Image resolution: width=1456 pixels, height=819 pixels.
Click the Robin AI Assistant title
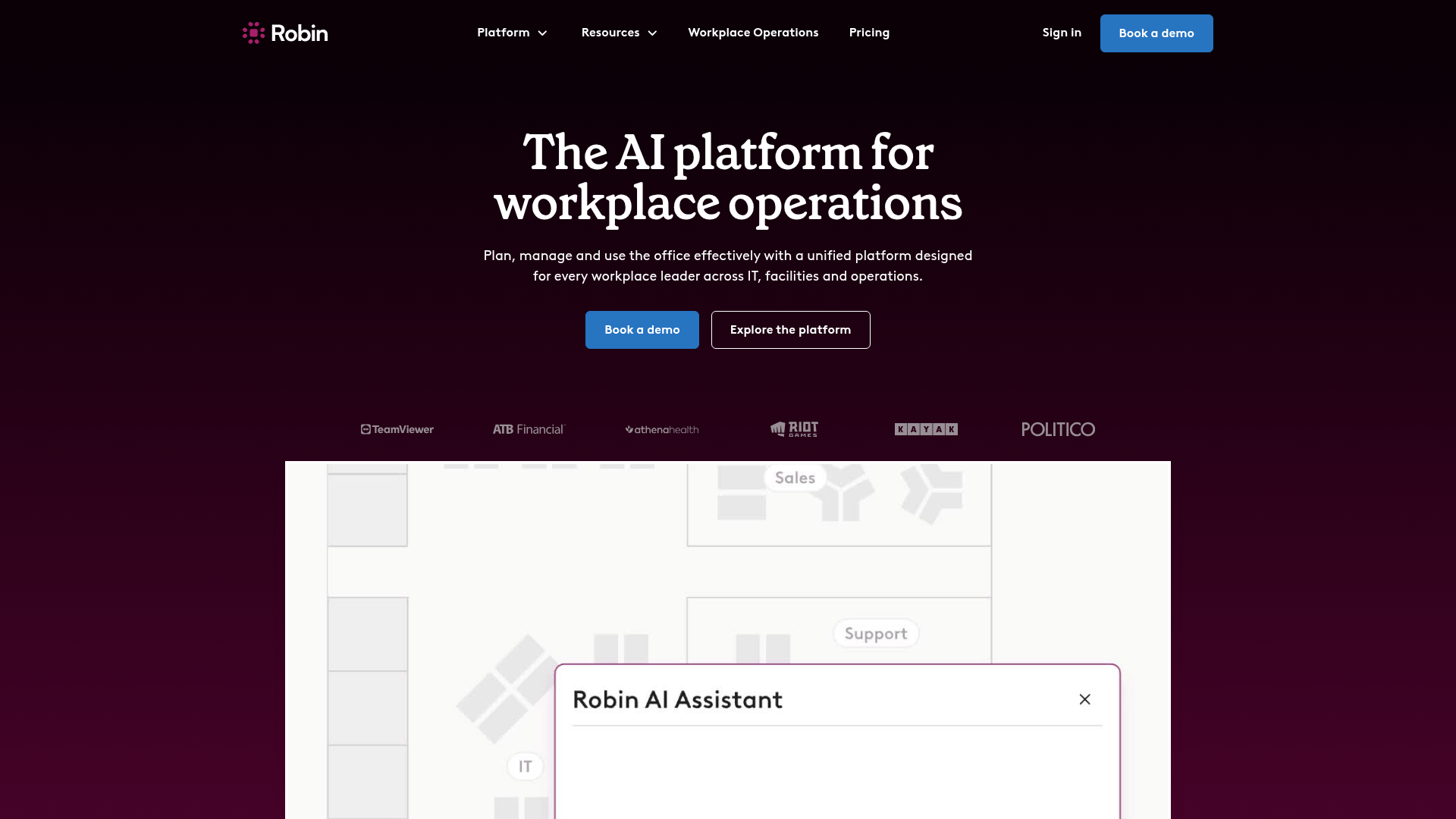[677, 699]
